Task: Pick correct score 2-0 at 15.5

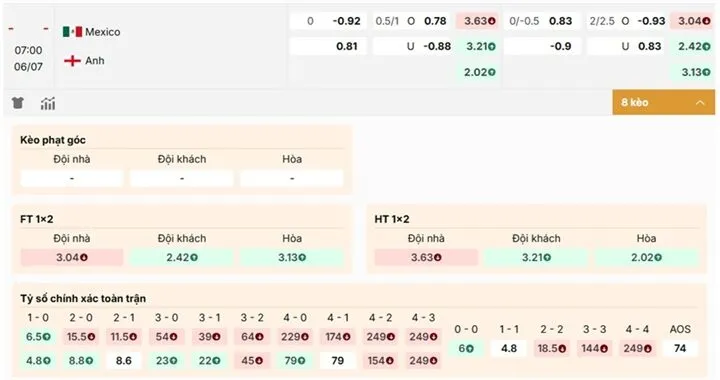Action: pos(80,336)
